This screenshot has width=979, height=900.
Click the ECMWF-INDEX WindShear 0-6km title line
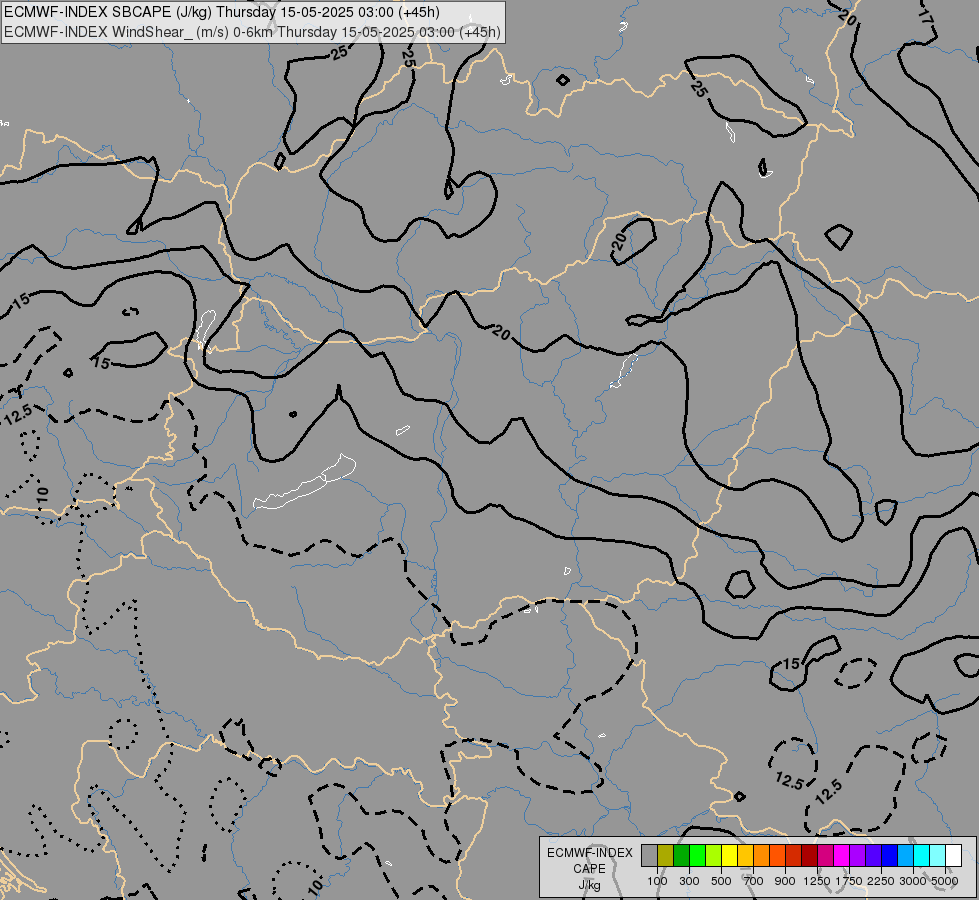[252, 32]
